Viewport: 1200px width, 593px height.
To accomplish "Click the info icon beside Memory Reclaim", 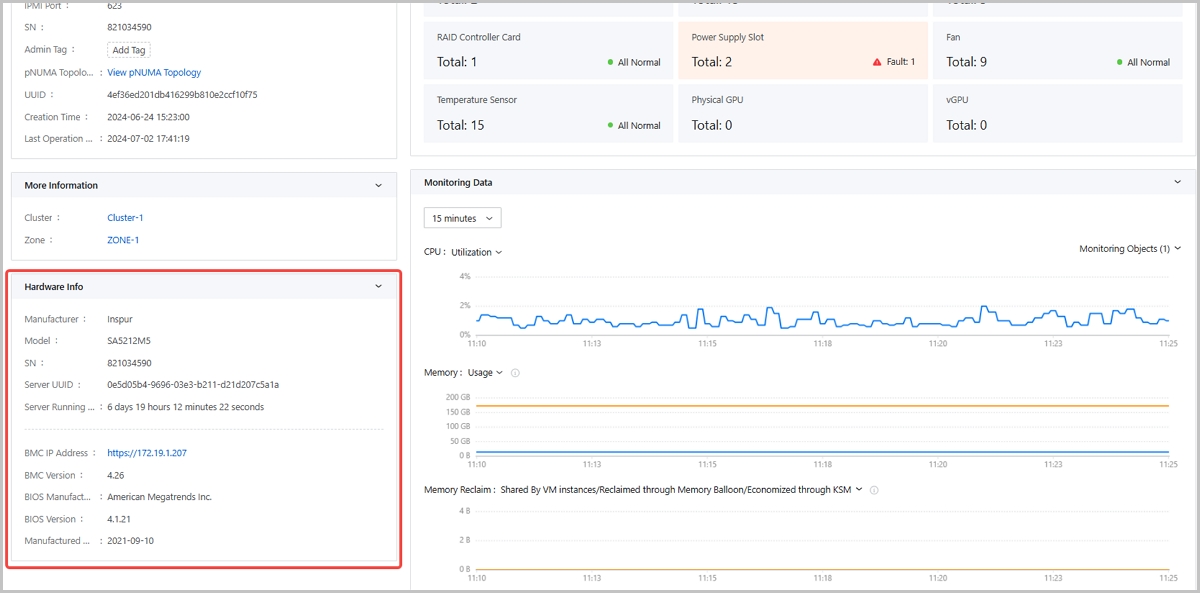I will pyautogui.click(x=874, y=490).
